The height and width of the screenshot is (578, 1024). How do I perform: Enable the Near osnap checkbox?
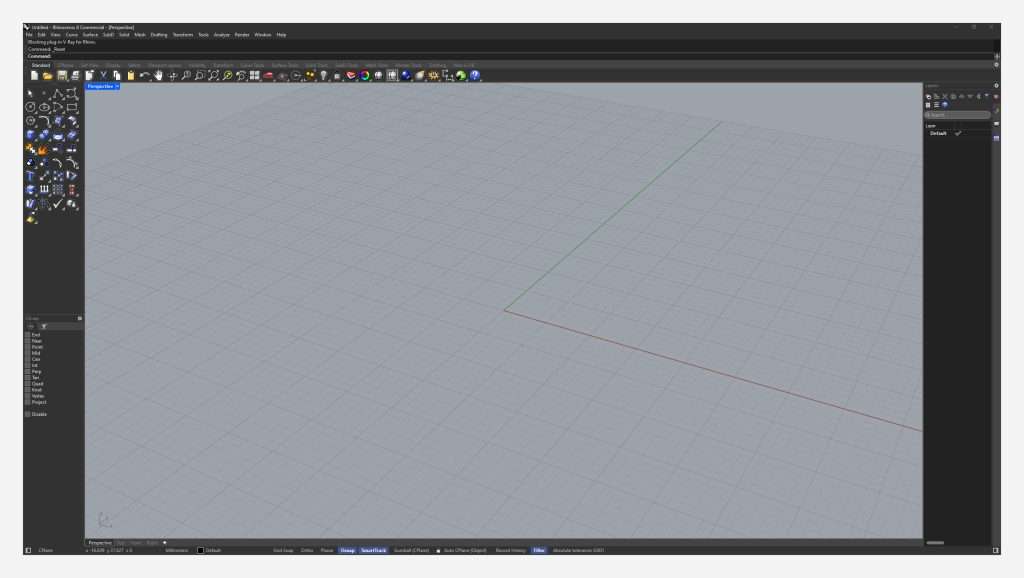click(x=27, y=341)
